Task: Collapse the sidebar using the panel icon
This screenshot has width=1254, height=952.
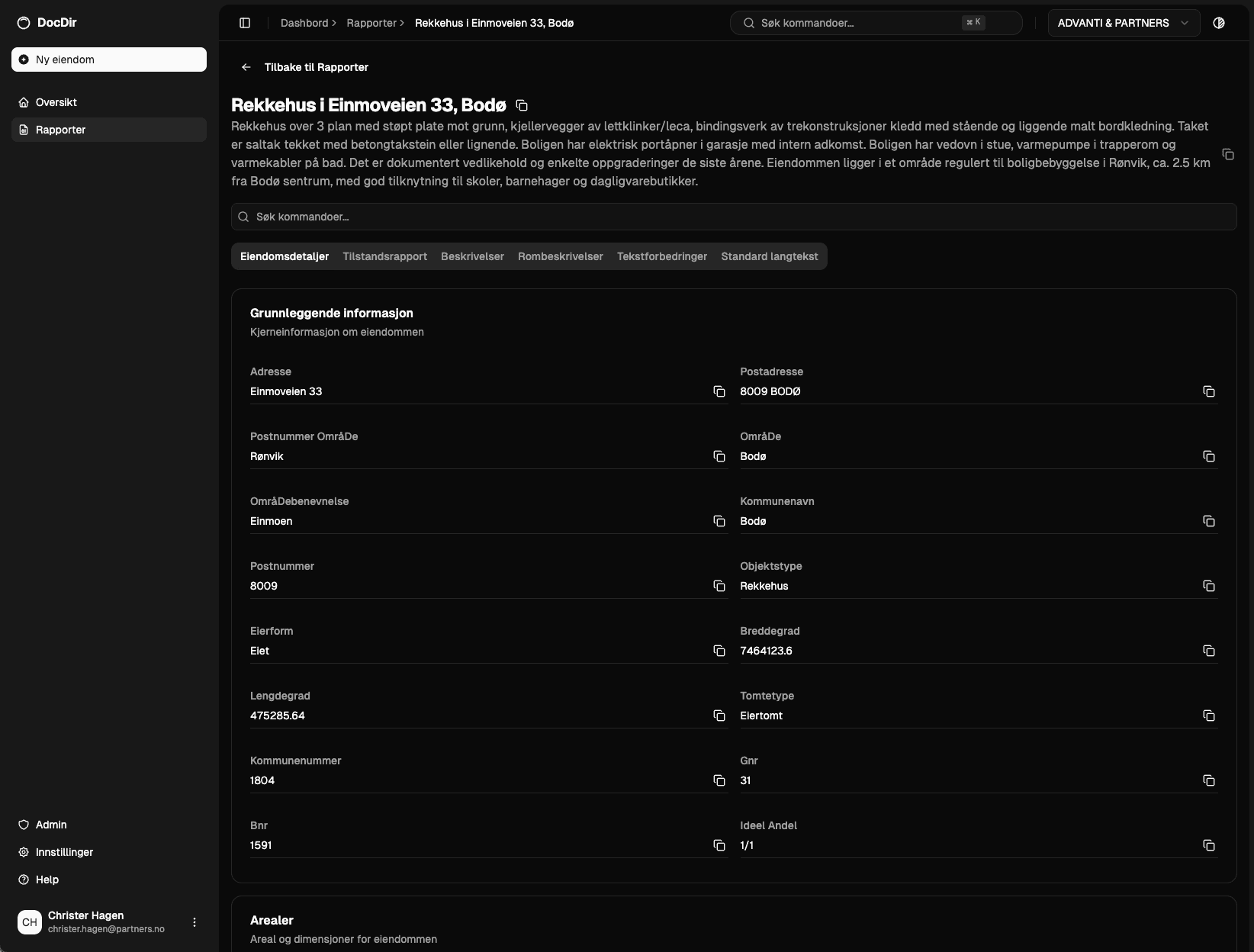Action: 245,23
